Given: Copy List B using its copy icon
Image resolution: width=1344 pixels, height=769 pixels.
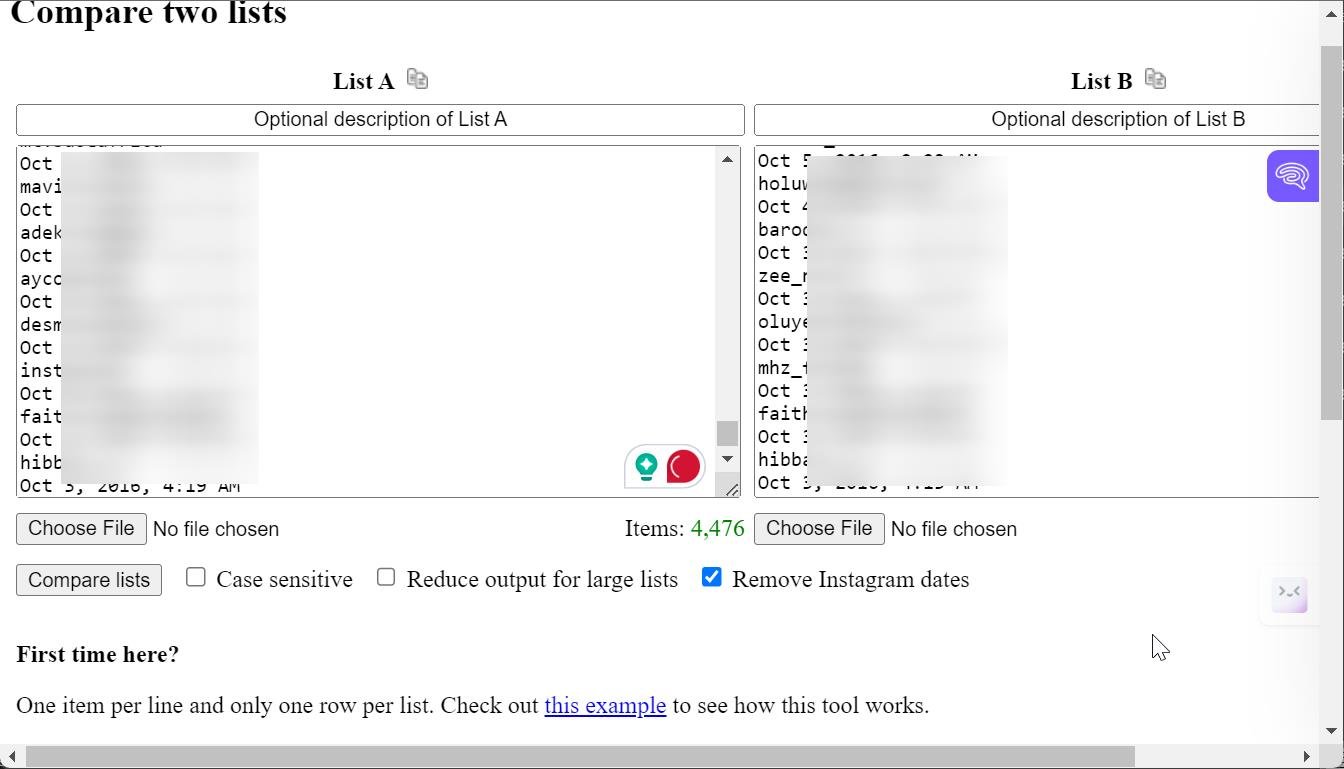Looking at the screenshot, I should point(1155,79).
